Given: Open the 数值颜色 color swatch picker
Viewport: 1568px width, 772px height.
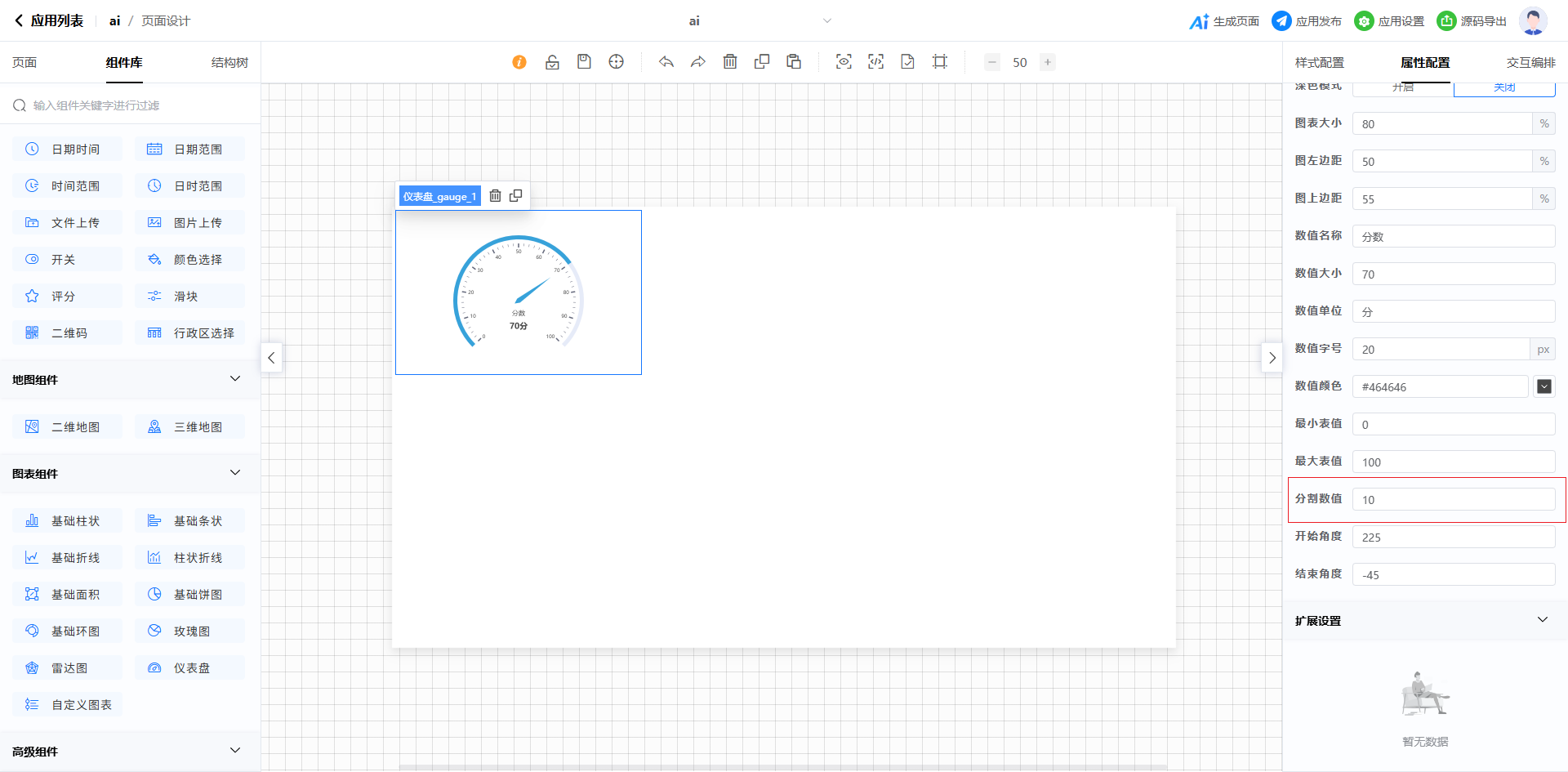Looking at the screenshot, I should pos(1543,386).
